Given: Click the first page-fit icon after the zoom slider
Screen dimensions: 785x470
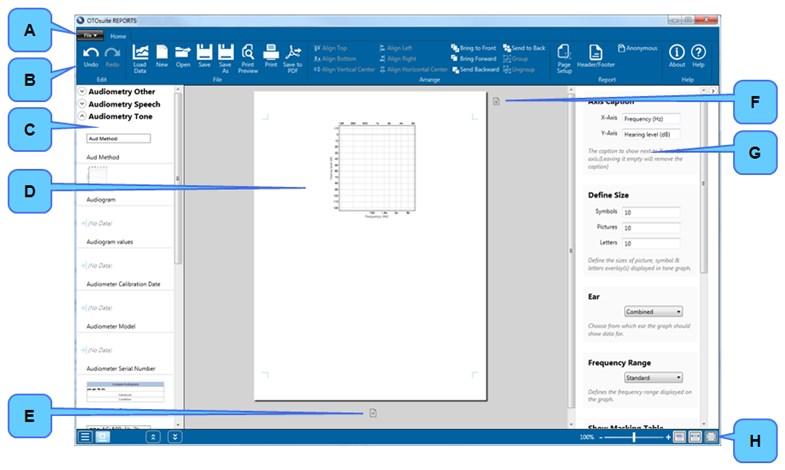Looking at the screenshot, I should click(x=679, y=437).
